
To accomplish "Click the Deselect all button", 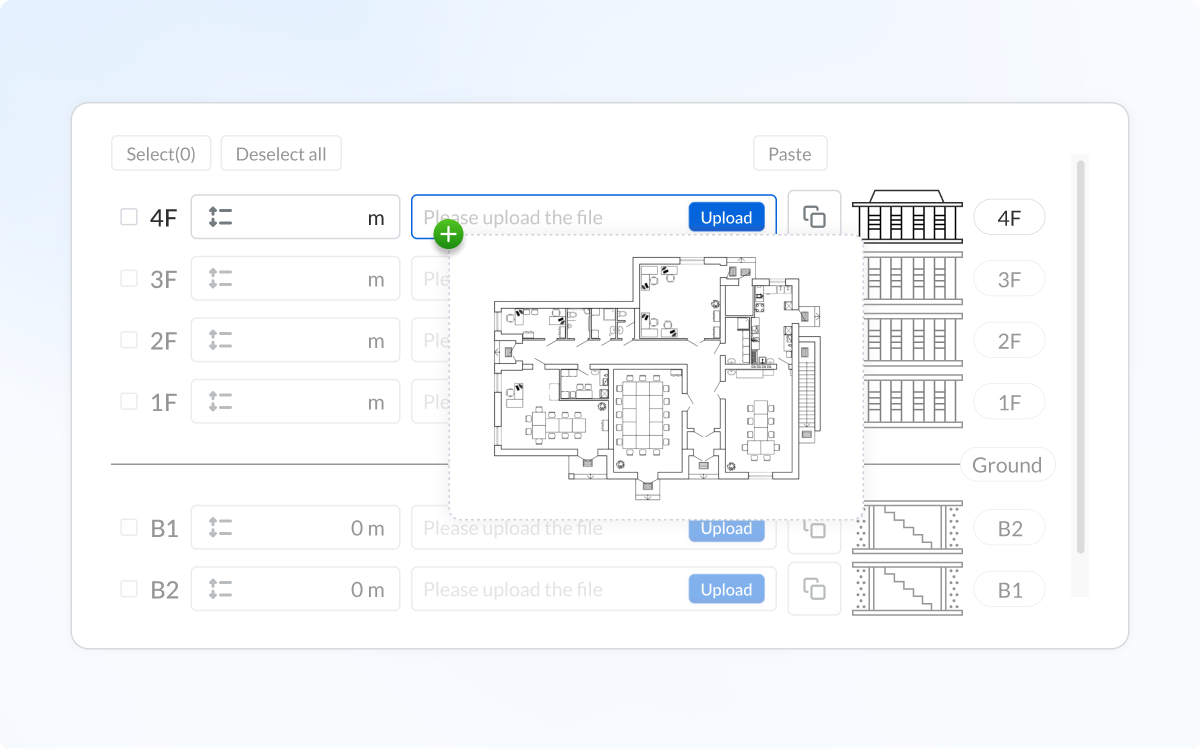I will point(281,154).
